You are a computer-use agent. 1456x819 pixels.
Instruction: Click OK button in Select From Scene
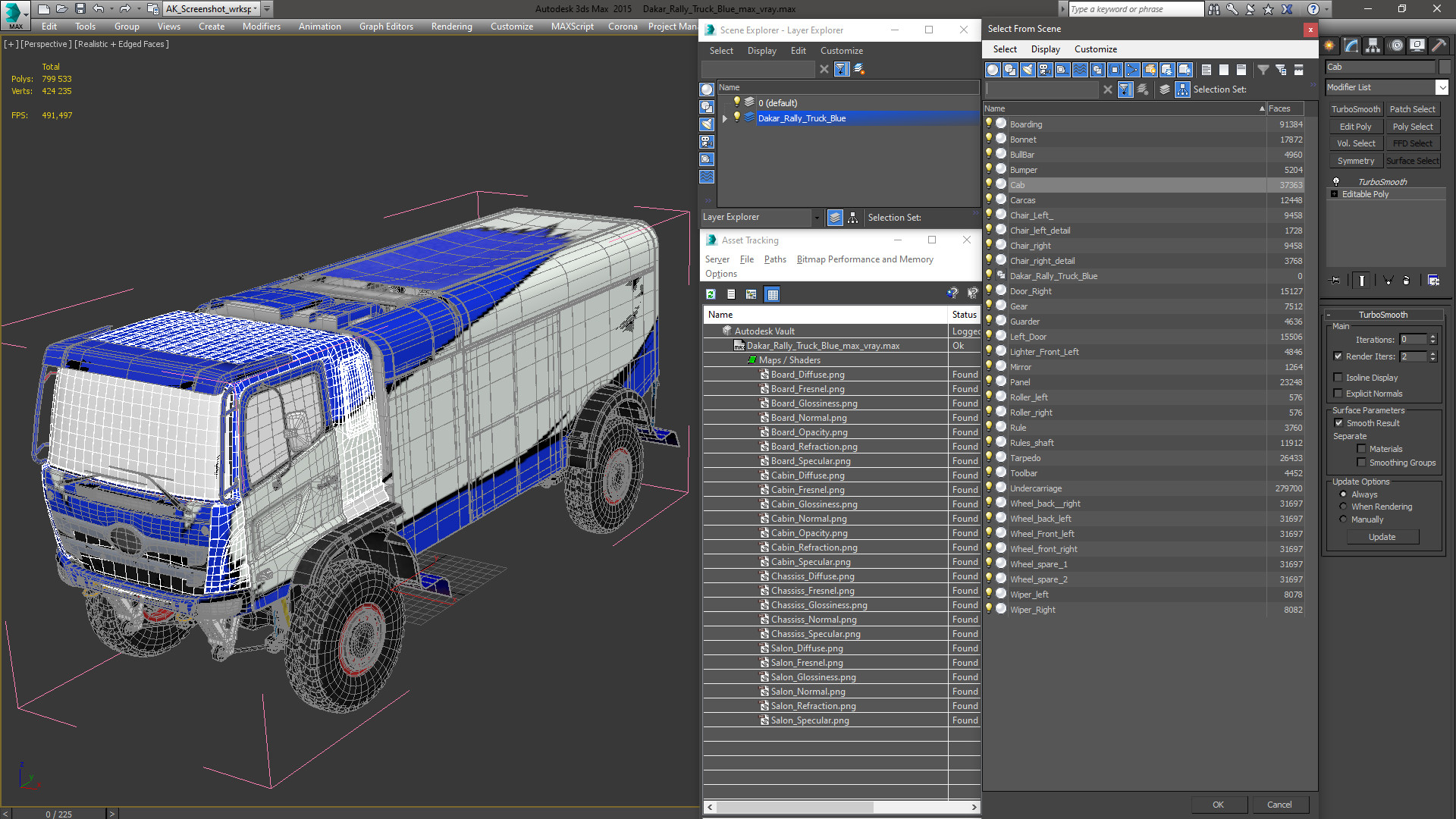click(1218, 805)
